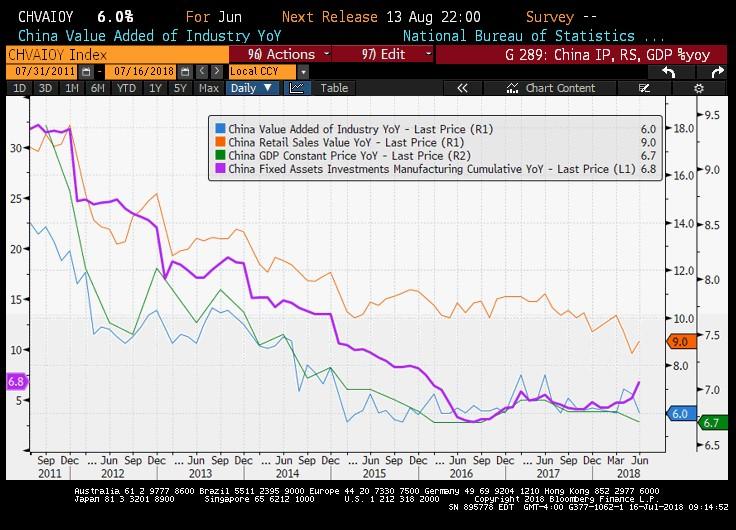Viewport: 736px width, 530px height.
Task: Select the 3D range tab
Action: click(45, 88)
